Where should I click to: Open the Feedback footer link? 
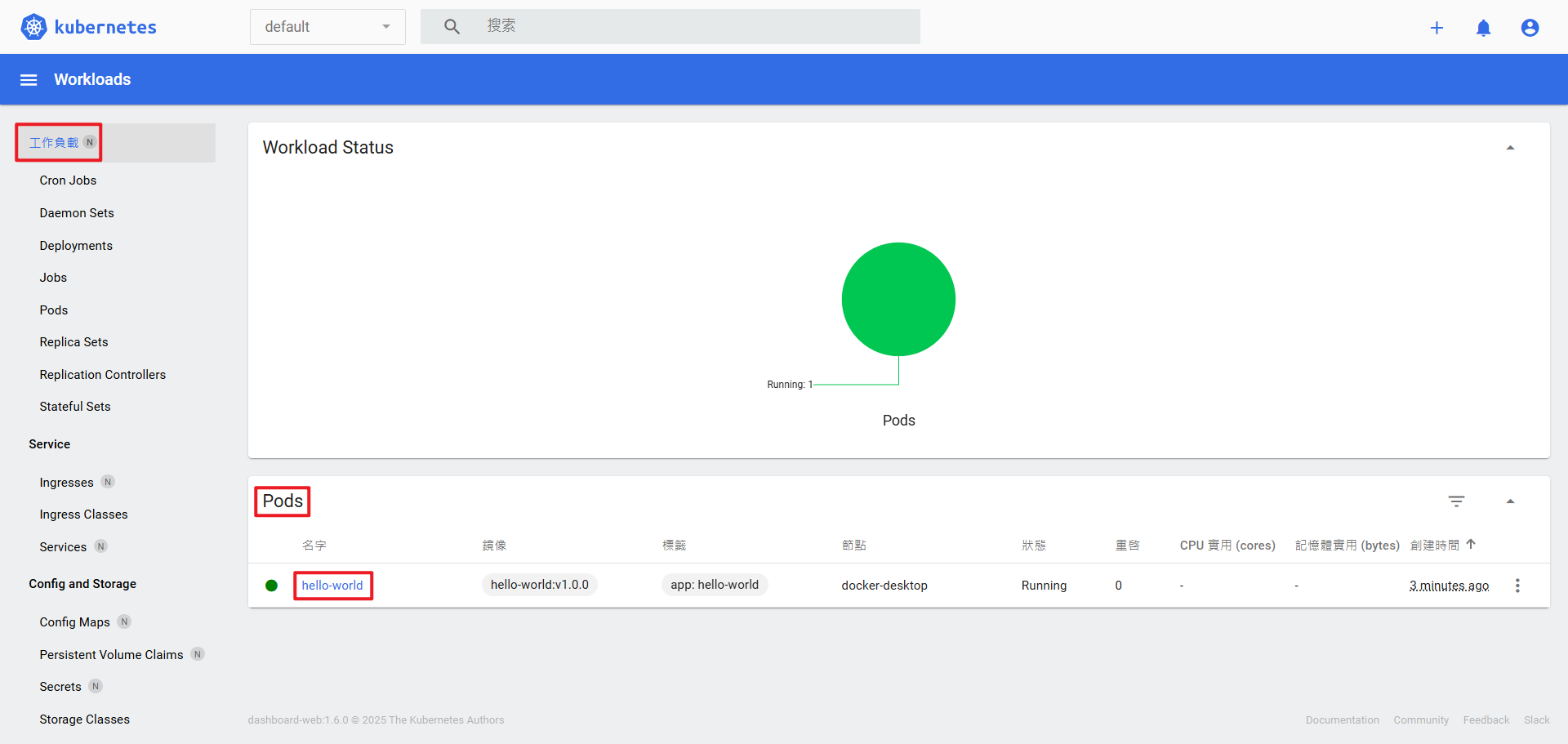(1486, 719)
